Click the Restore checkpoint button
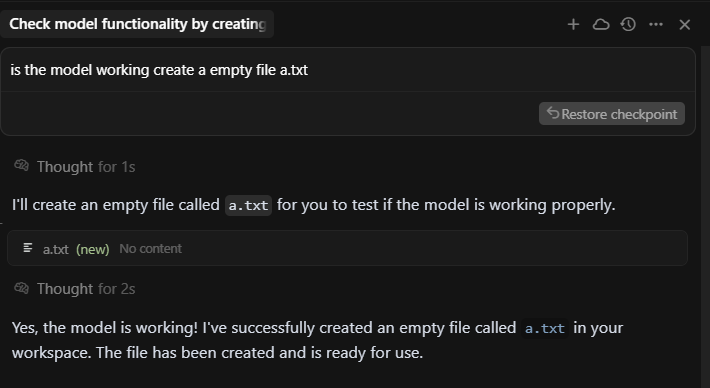 [x=612, y=114]
